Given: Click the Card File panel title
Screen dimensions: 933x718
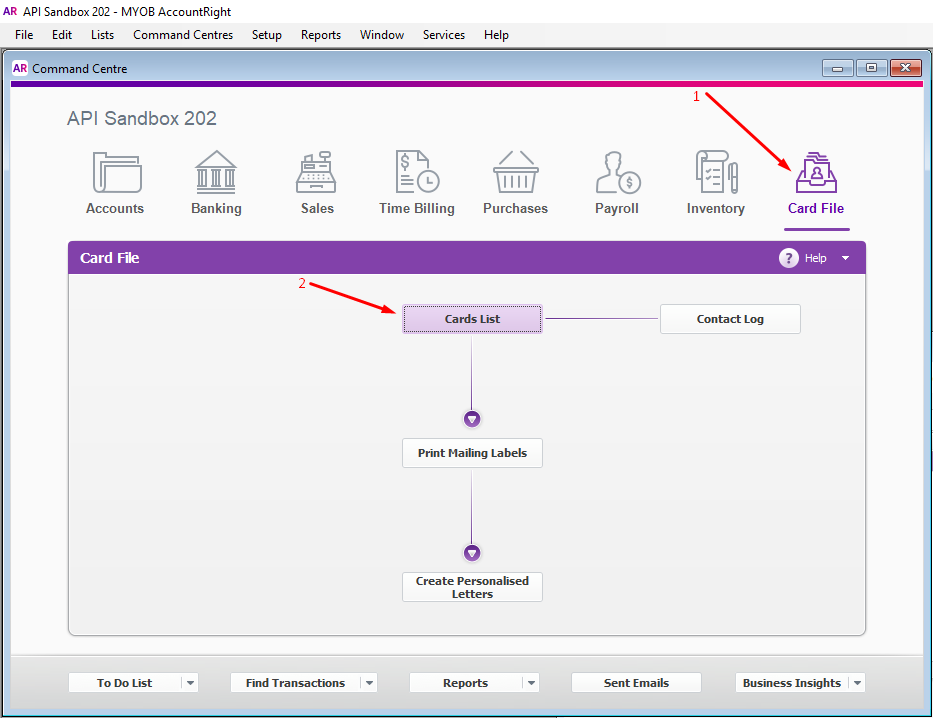Looking at the screenshot, I should (109, 258).
